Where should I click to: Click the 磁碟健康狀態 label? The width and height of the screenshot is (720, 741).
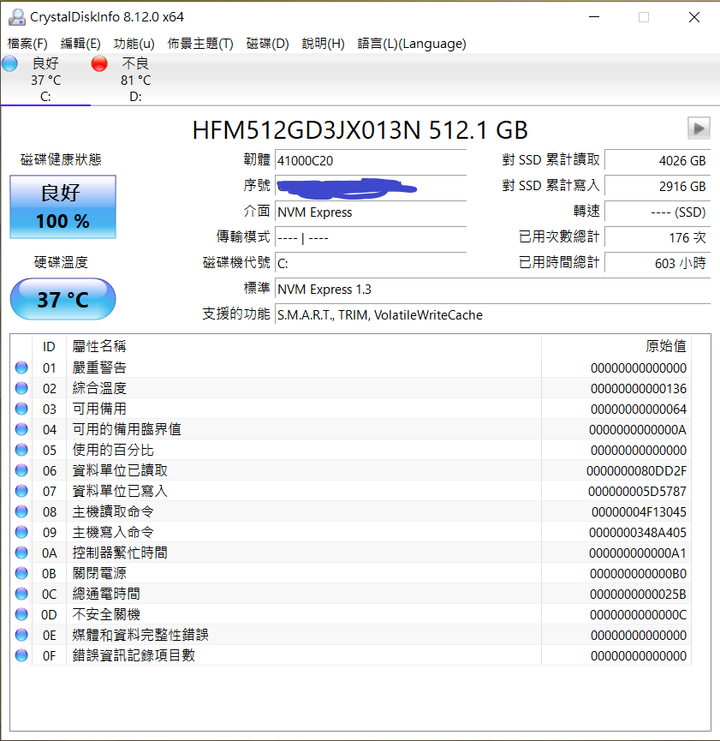pos(61,160)
